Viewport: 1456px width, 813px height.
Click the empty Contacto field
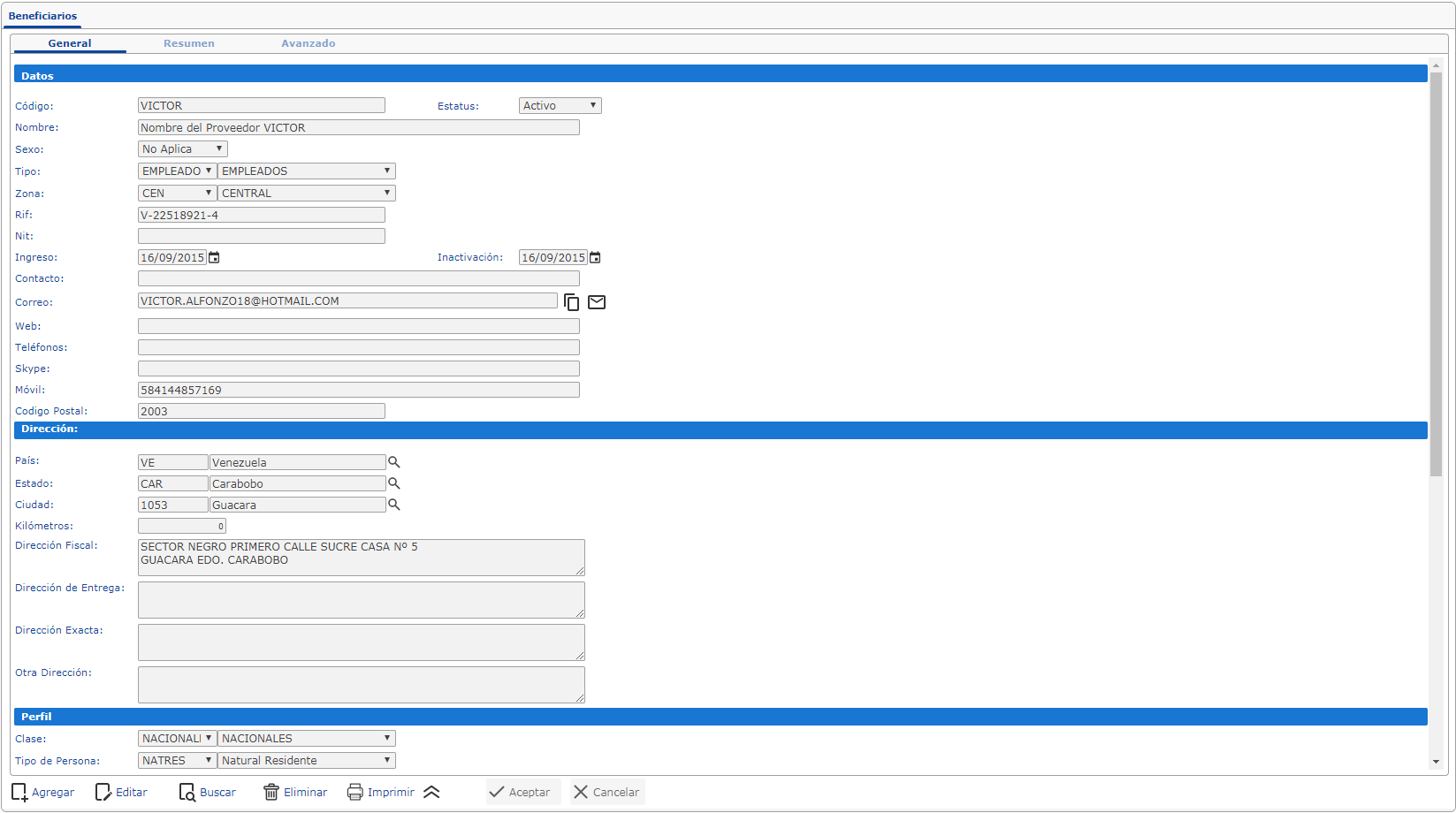pyautogui.click(x=359, y=278)
